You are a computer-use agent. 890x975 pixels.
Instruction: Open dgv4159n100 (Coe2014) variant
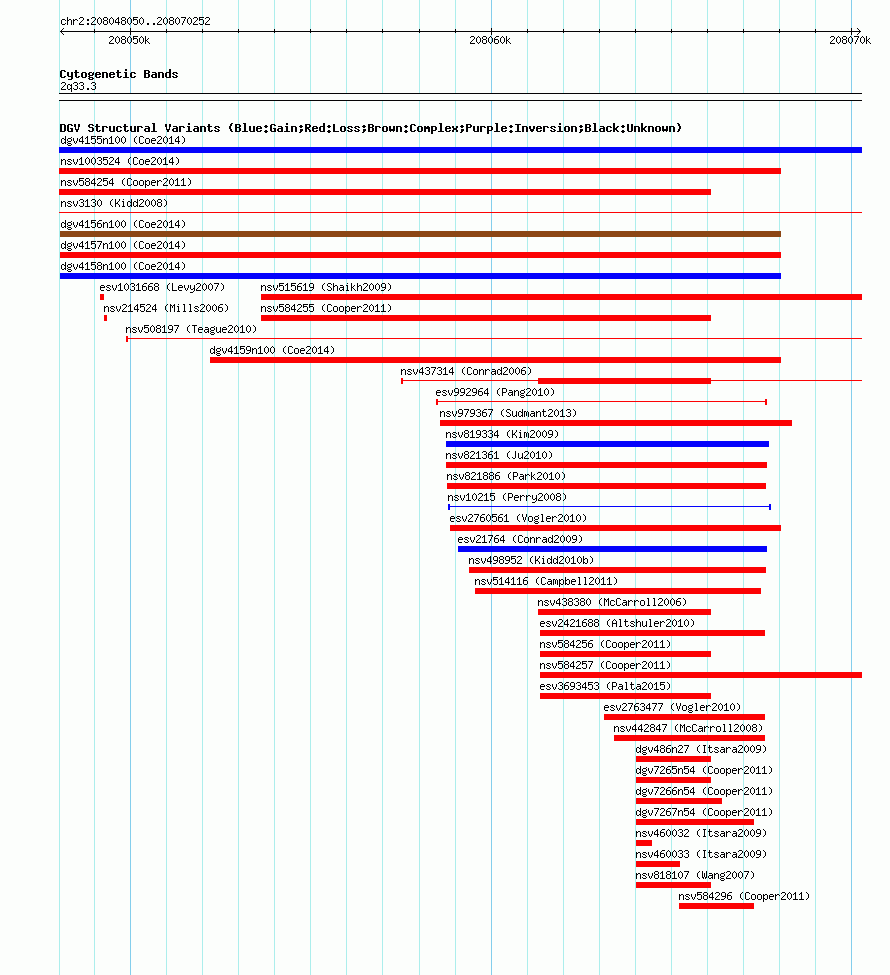tap(272, 351)
